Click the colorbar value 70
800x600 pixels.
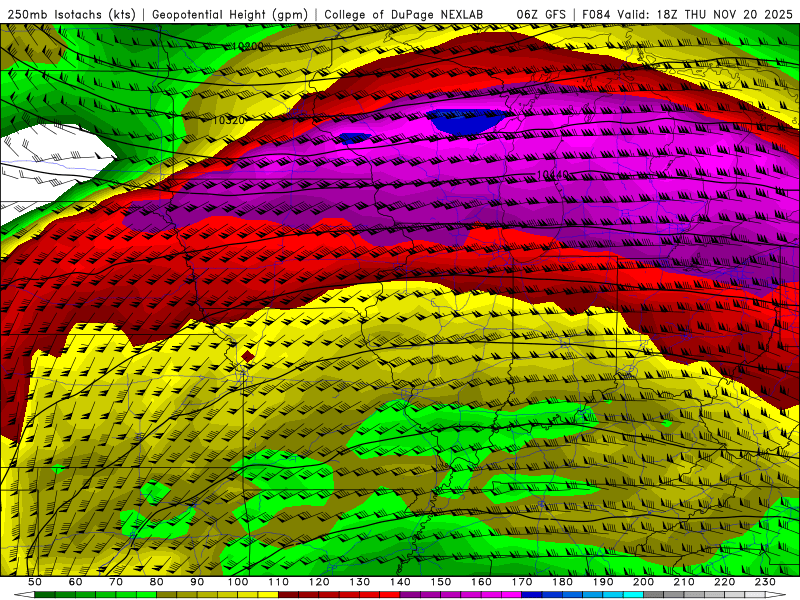pos(116,582)
